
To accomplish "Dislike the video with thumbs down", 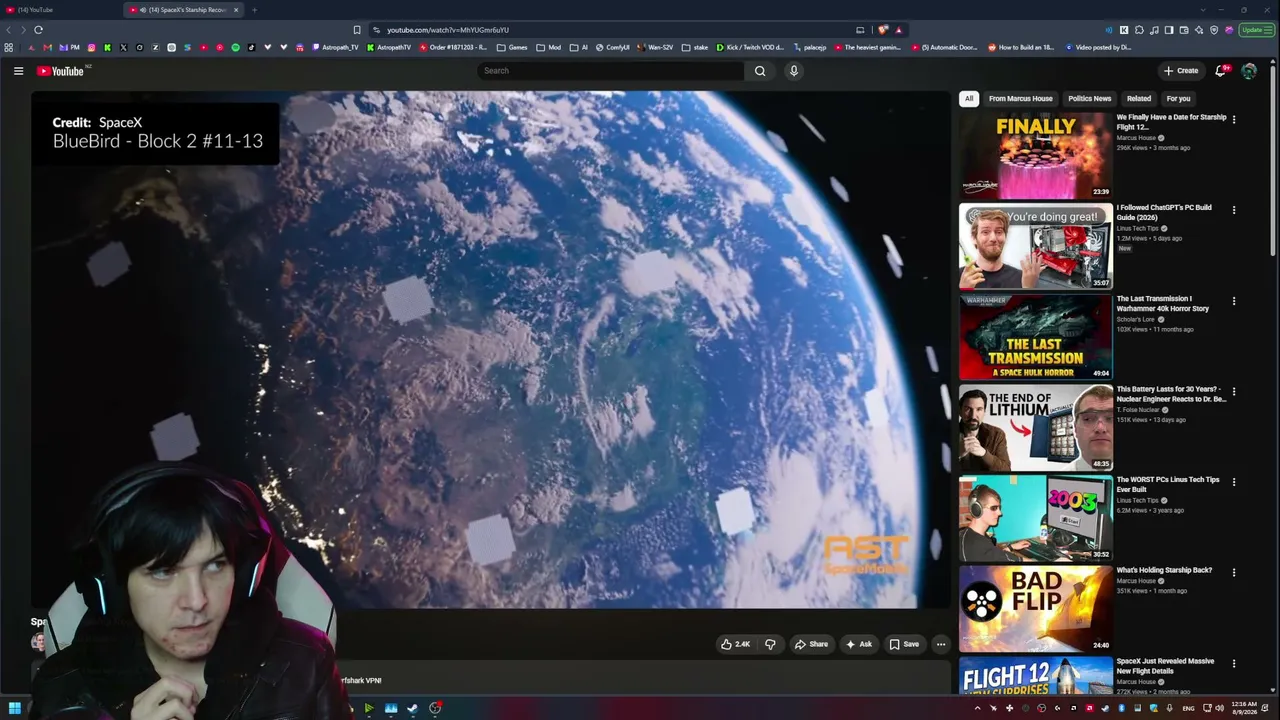I will coord(770,644).
